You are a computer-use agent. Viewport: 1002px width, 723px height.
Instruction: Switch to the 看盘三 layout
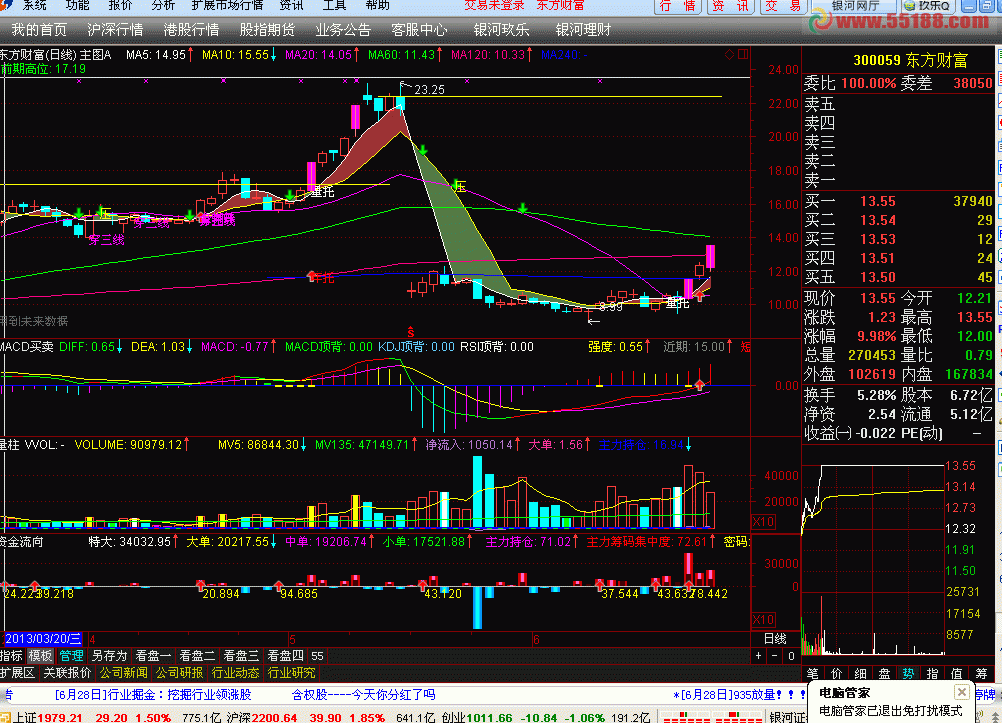click(x=241, y=655)
